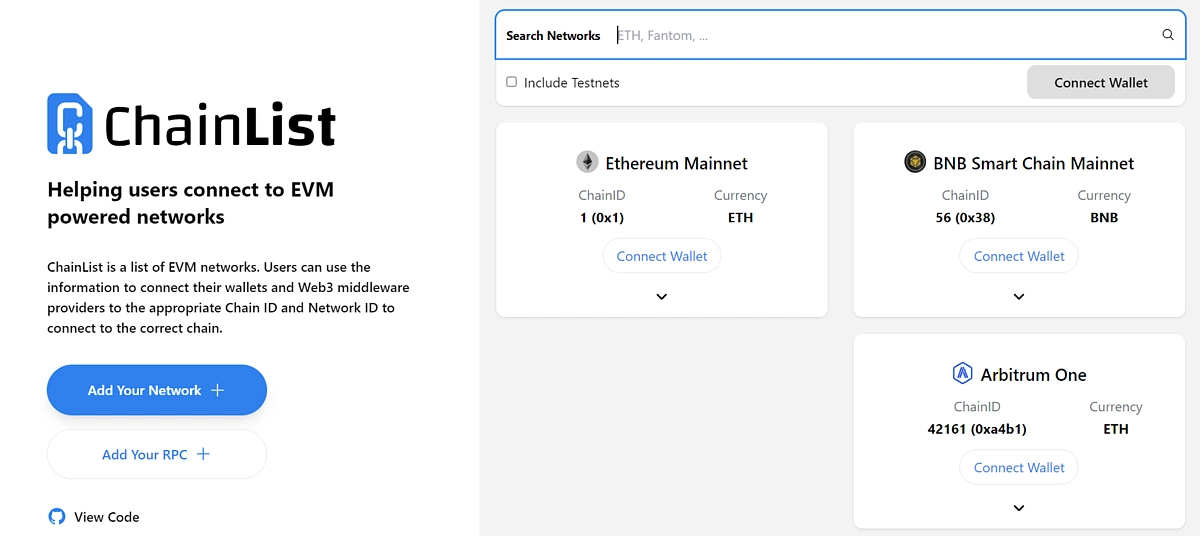Click the Ethereum Mainnet logo icon
This screenshot has width=1200, height=536.
click(587, 162)
